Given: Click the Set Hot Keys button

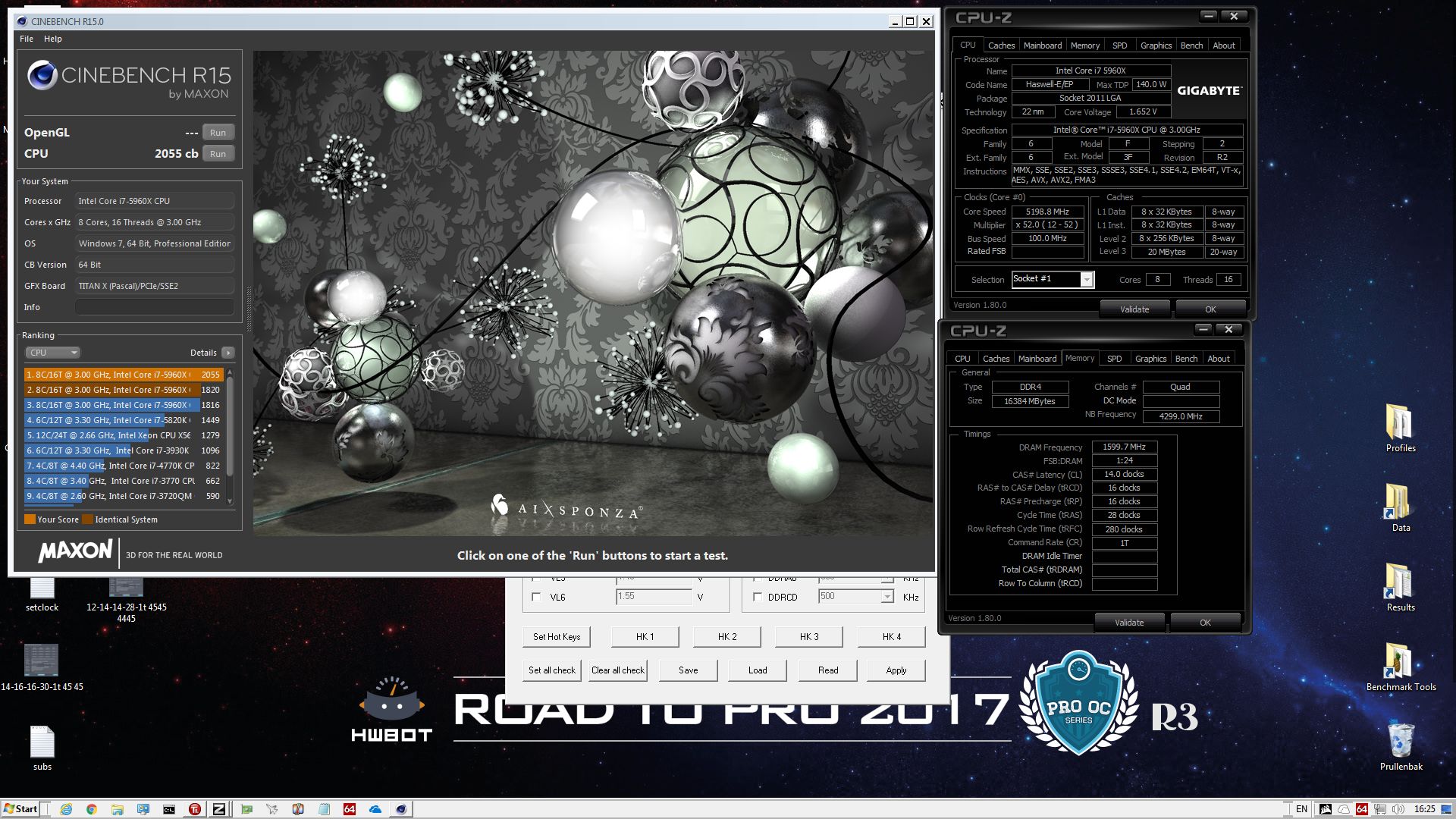Looking at the screenshot, I should [557, 637].
